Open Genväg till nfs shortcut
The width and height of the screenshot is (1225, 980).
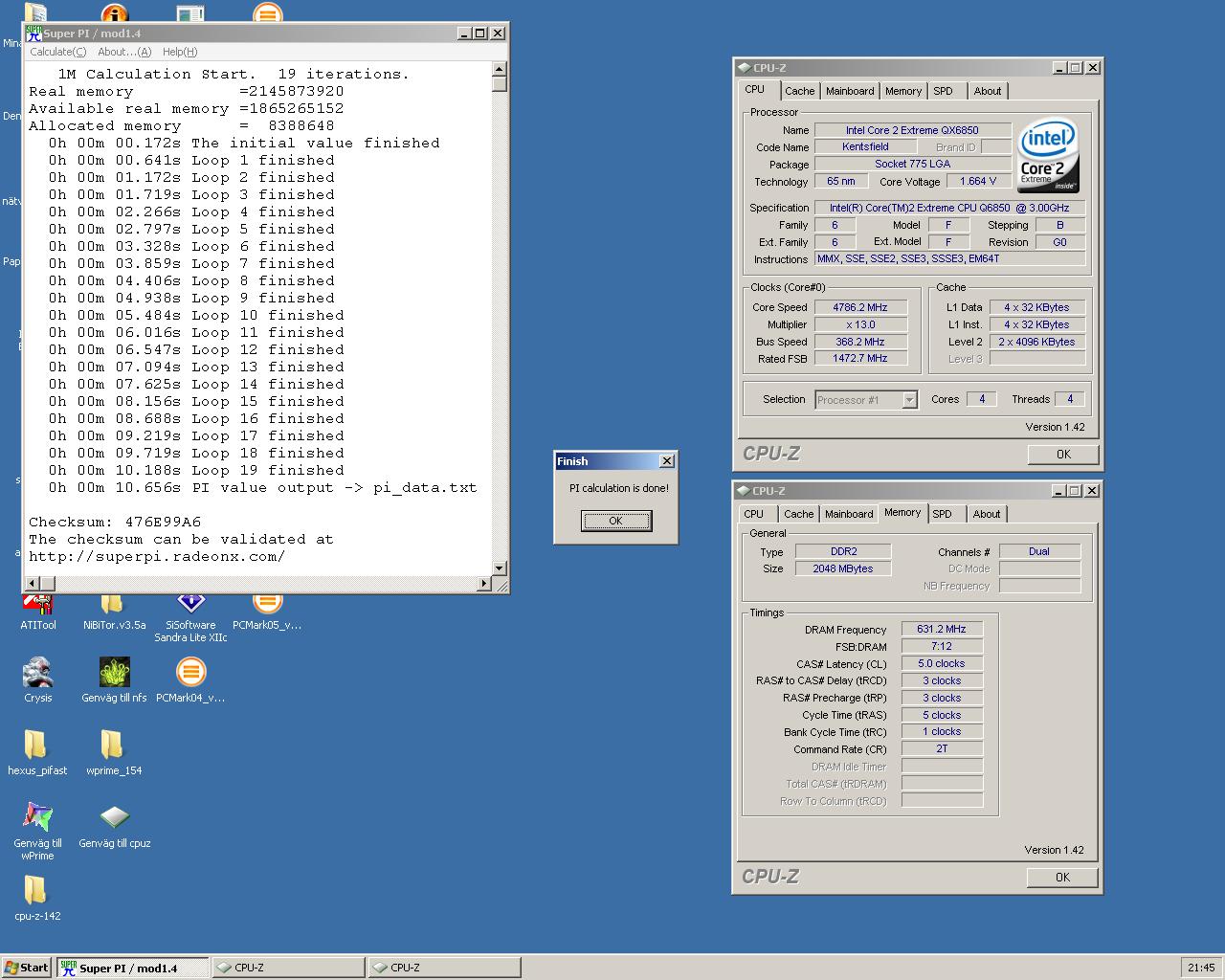click(114, 679)
